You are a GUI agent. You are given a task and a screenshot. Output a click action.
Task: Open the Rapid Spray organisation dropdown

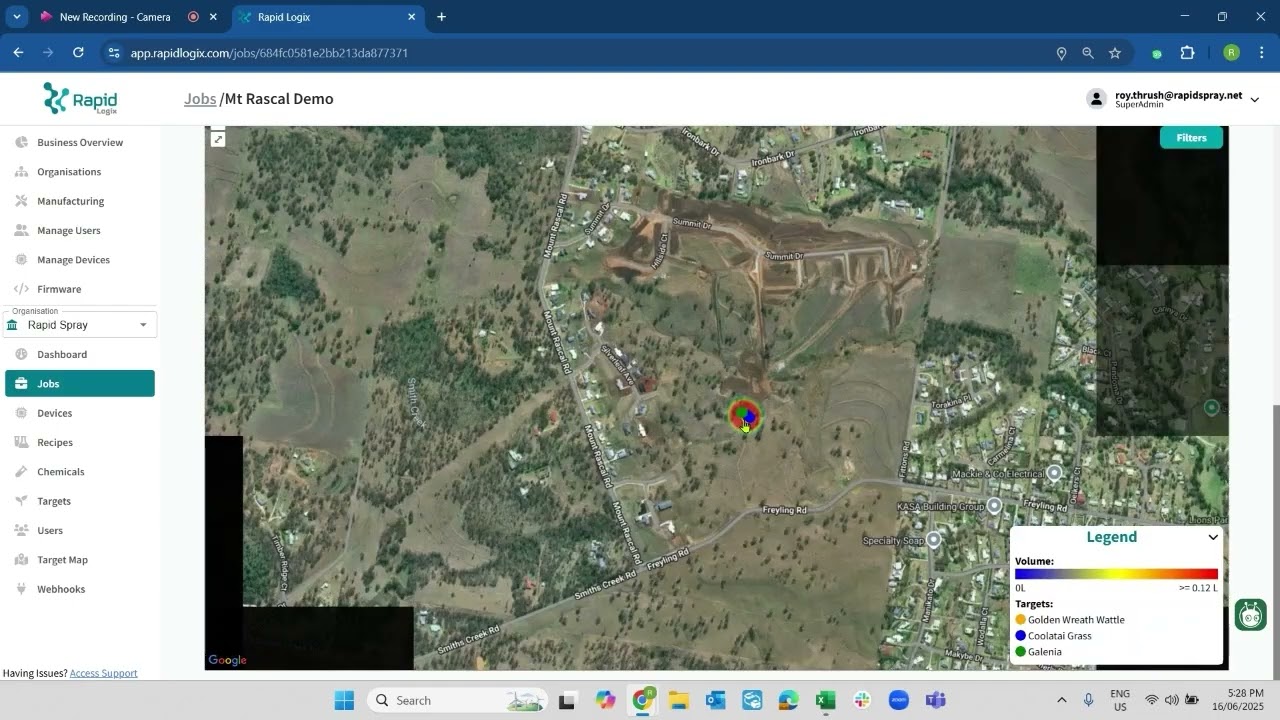80,325
